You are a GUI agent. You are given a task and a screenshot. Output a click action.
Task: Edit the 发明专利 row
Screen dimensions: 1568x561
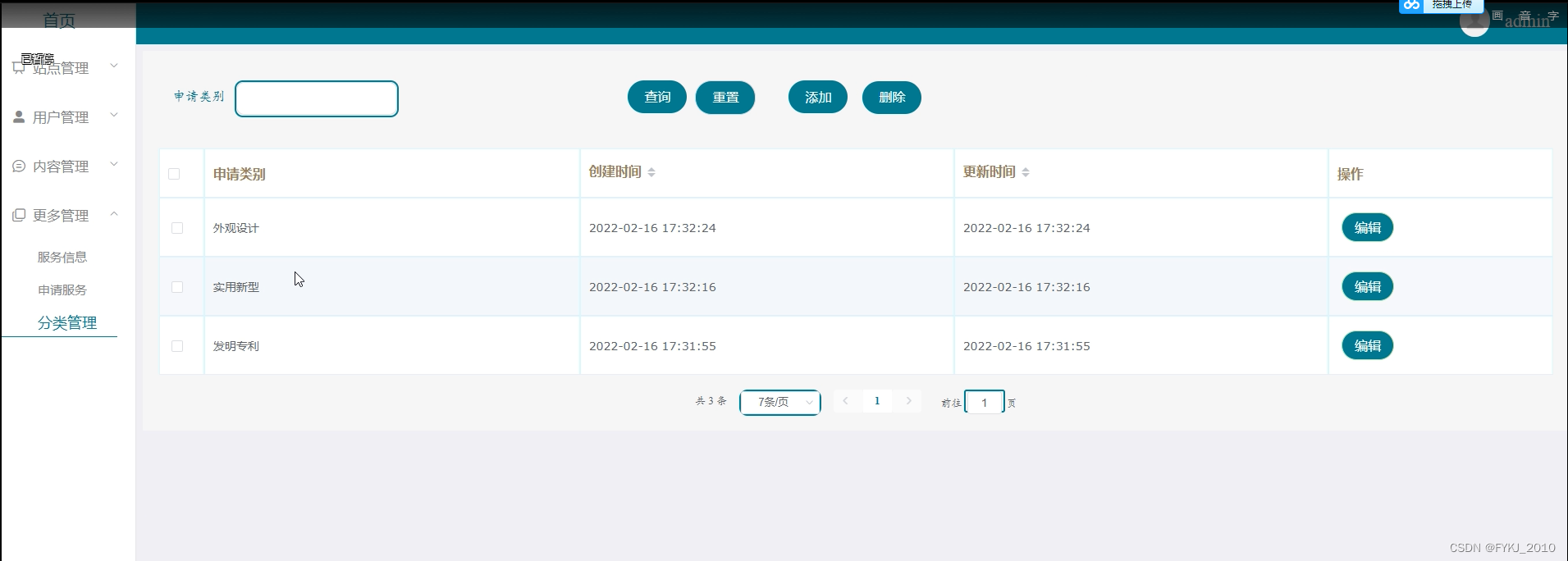(1368, 346)
